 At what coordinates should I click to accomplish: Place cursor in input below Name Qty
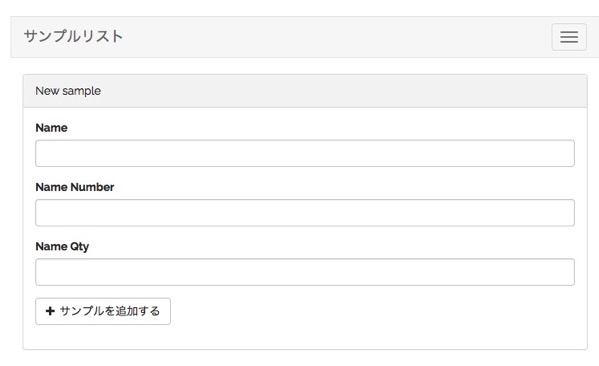click(x=305, y=272)
